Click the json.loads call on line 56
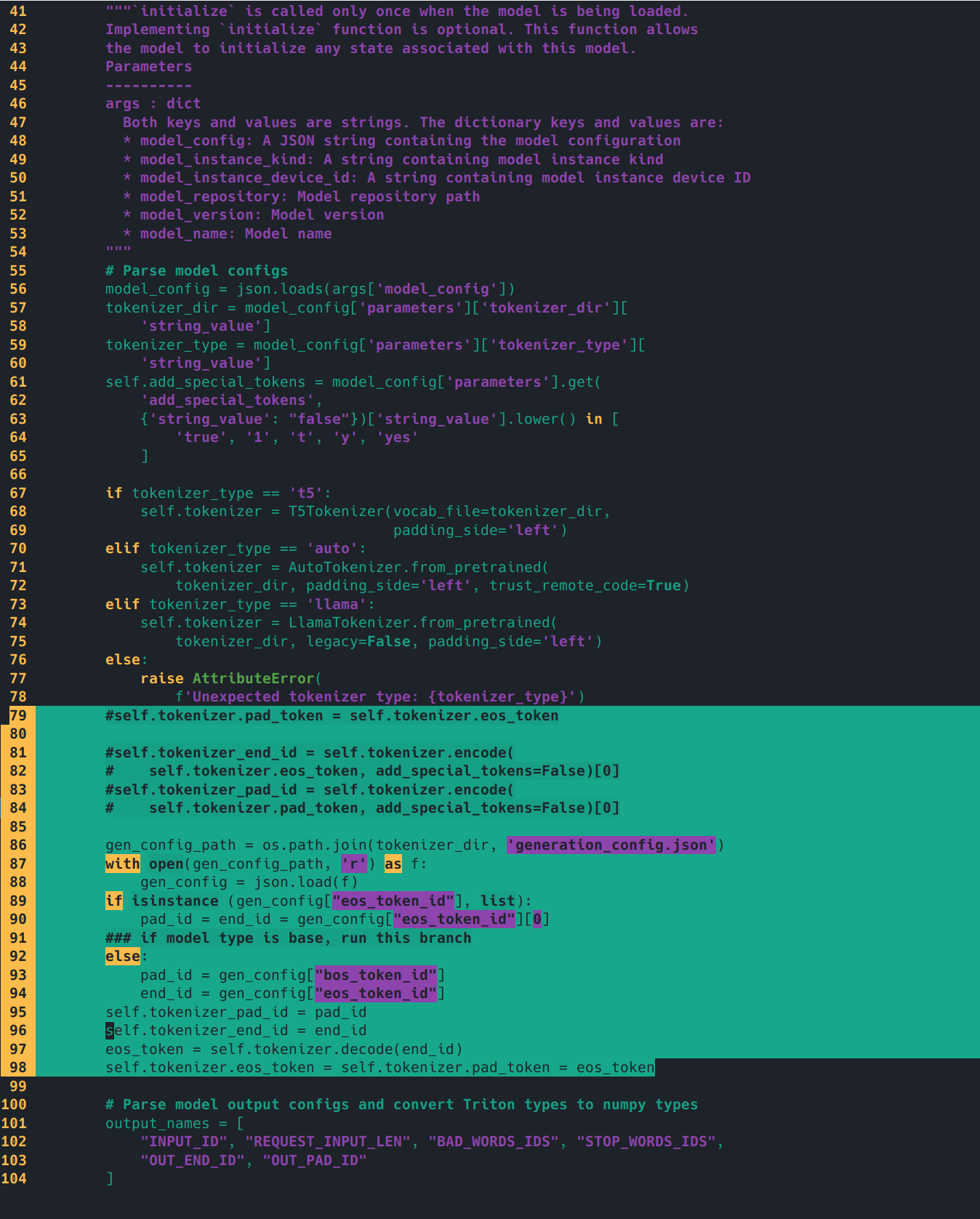 point(280,289)
